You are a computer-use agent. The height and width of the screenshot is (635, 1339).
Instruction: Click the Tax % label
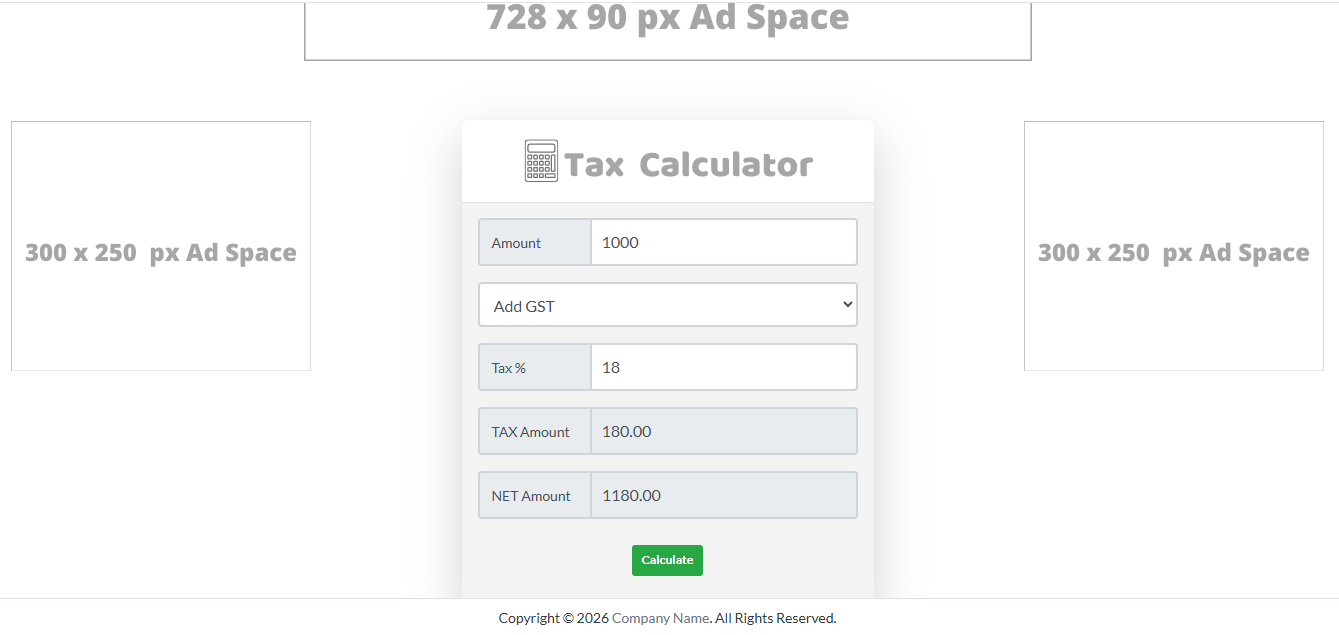(509, 369)
